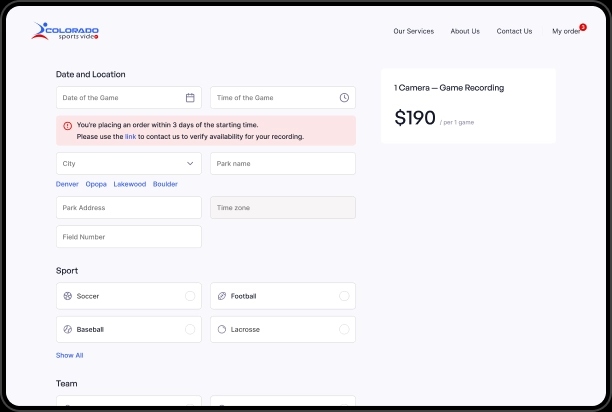Select the Football radio button
This screenshot has width=612, height=412.
click(344, 296)
